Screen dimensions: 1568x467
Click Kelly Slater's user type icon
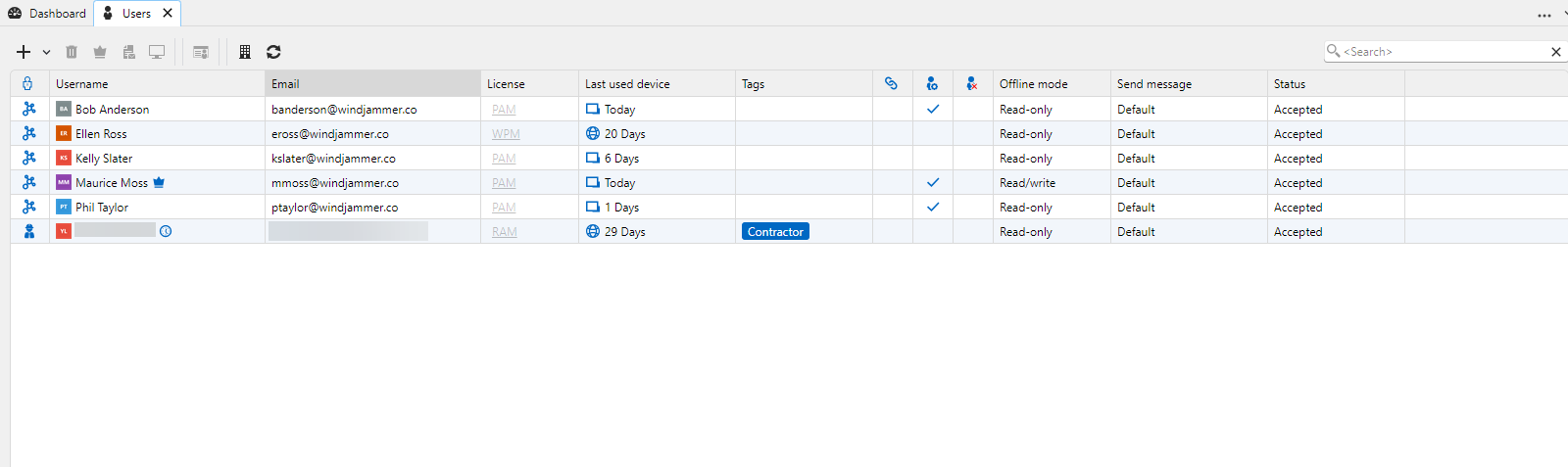[x=29, y=158]
